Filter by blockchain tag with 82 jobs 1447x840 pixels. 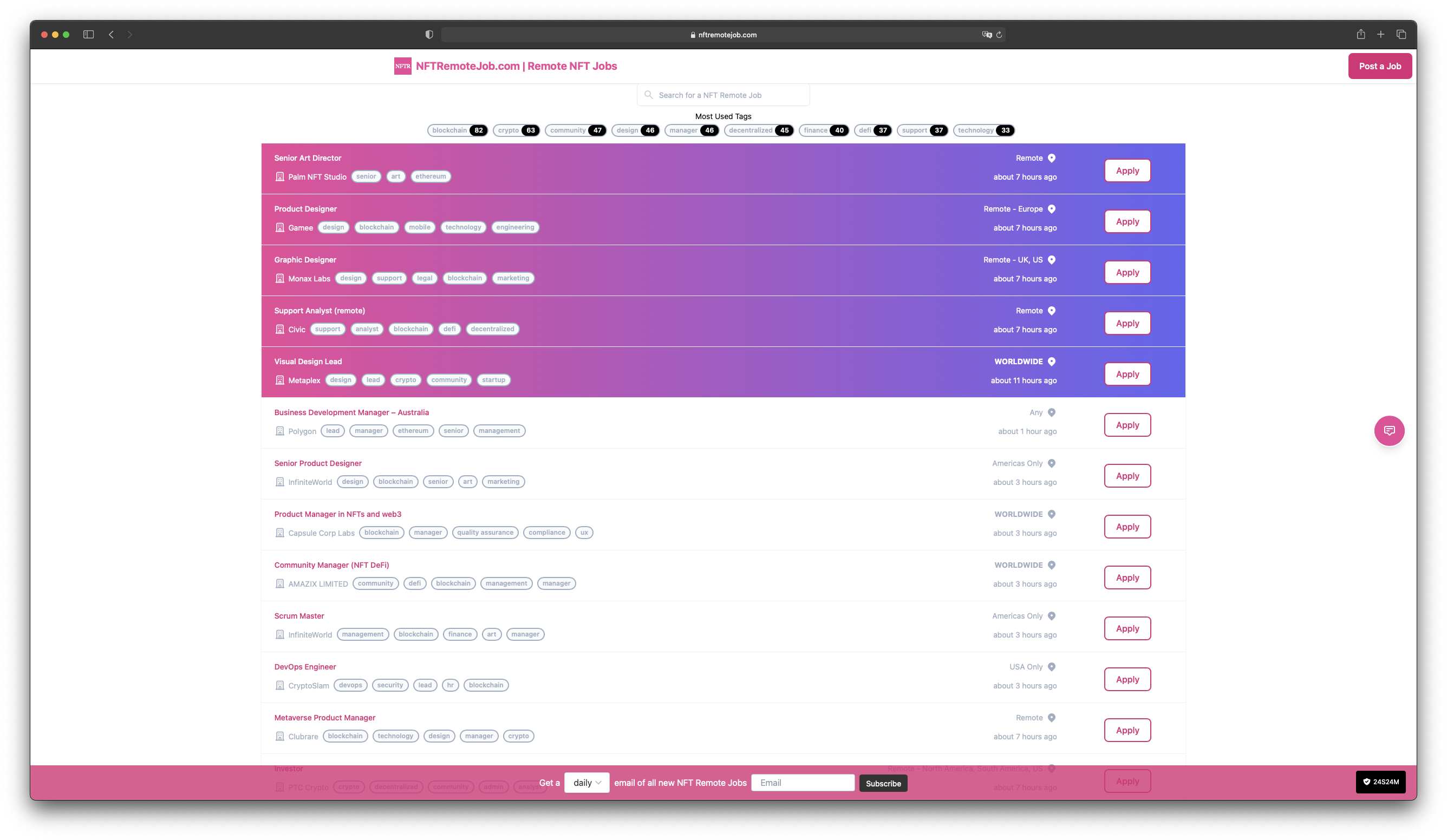tap(458, 130)
